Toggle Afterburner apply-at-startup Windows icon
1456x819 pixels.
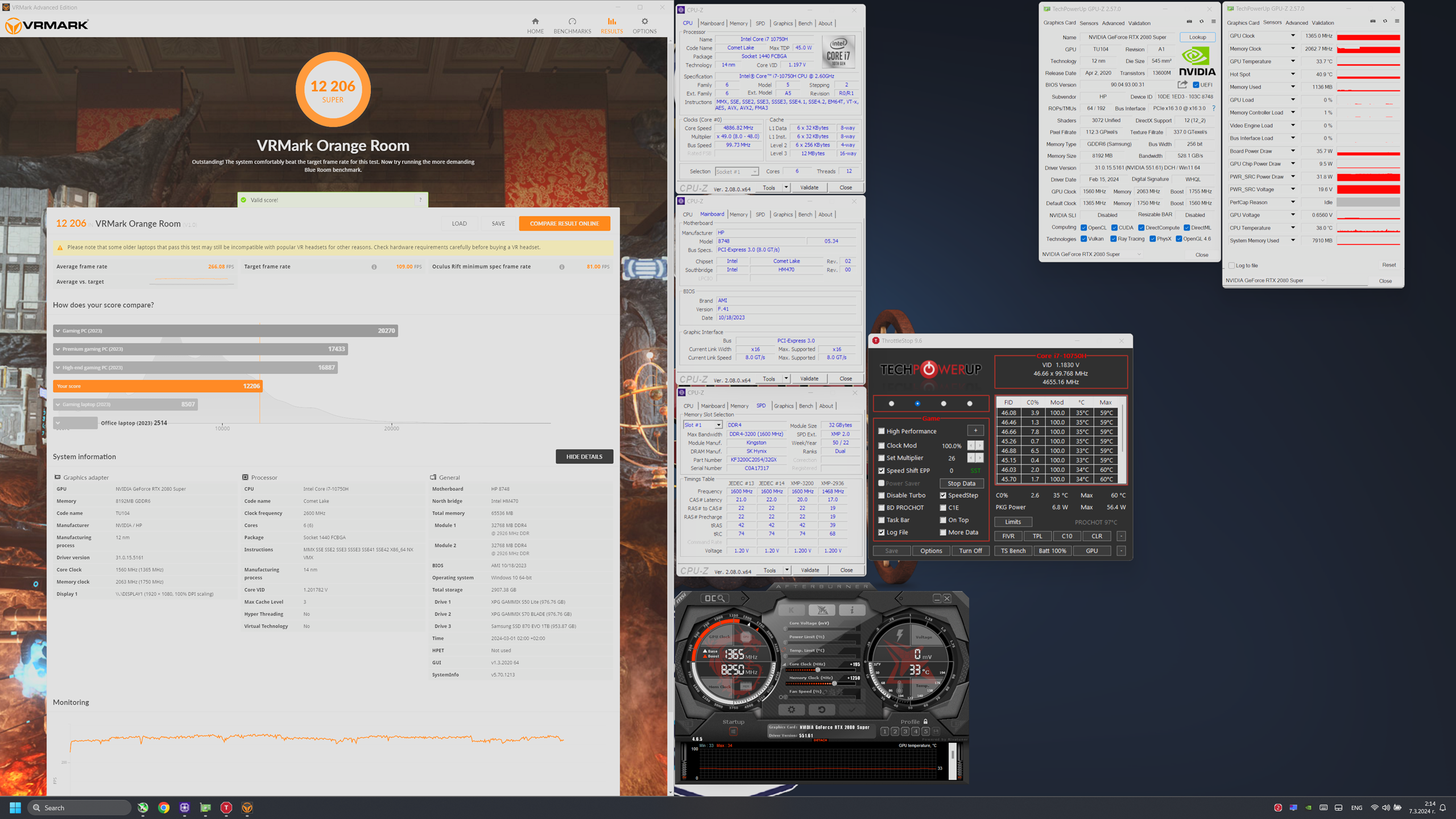point(733,731)
